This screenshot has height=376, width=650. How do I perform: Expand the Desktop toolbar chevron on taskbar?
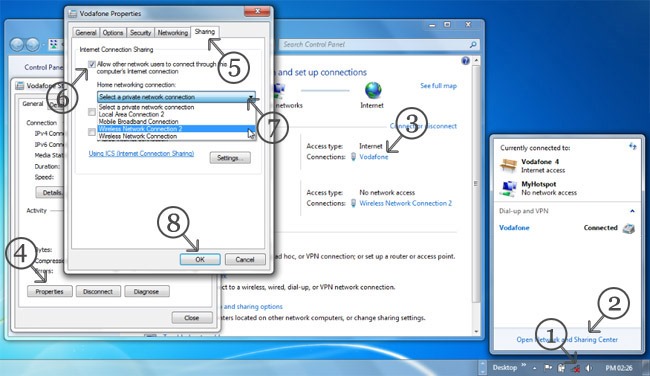[524, 365]
